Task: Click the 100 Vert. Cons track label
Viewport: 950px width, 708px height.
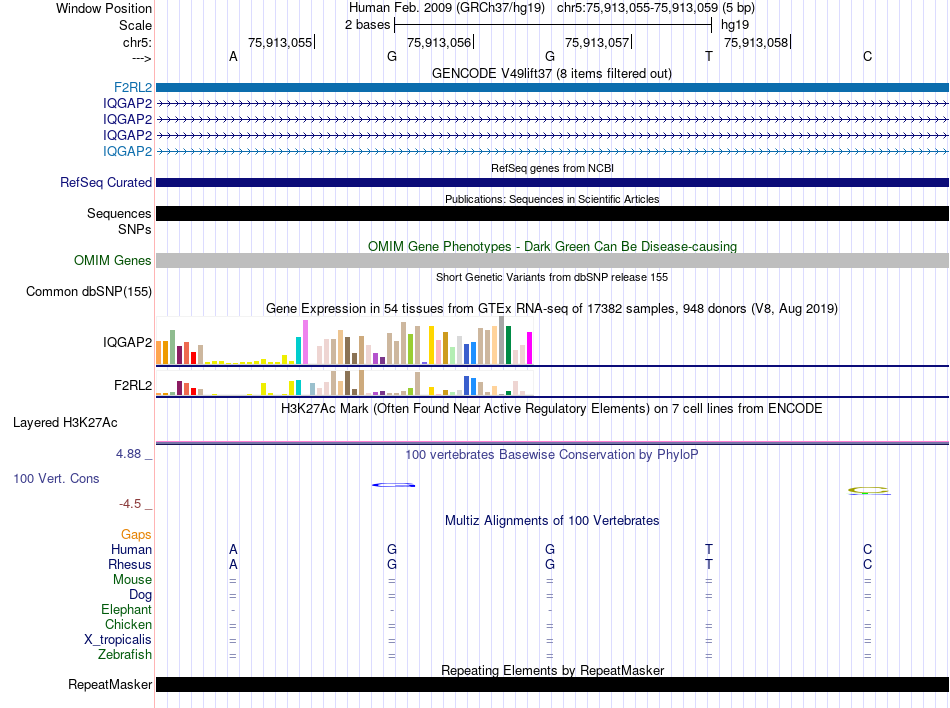Action: click(56, 478)
